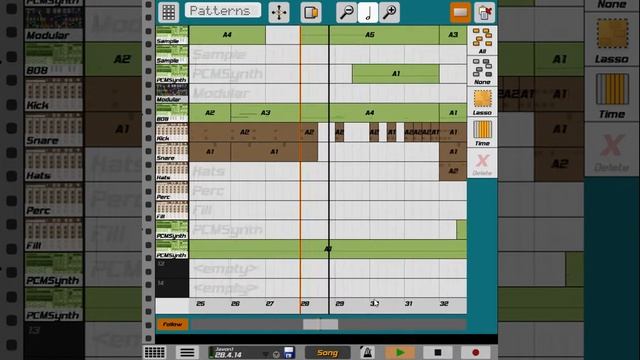Select the A1 block in PCMSynth track

(x=396, y=74)
